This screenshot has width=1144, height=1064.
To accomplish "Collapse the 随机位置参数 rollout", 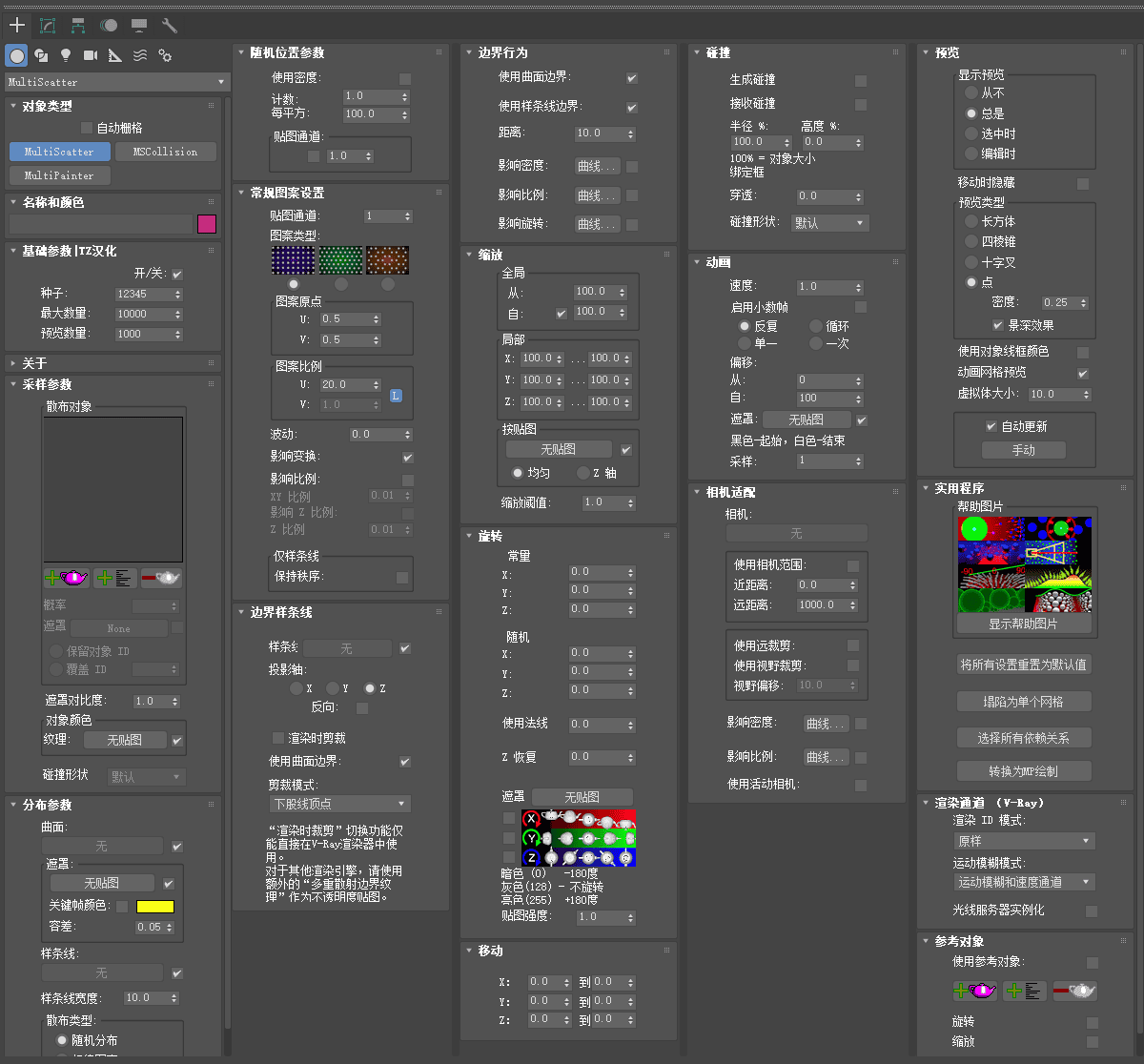I will click(340, 52).
